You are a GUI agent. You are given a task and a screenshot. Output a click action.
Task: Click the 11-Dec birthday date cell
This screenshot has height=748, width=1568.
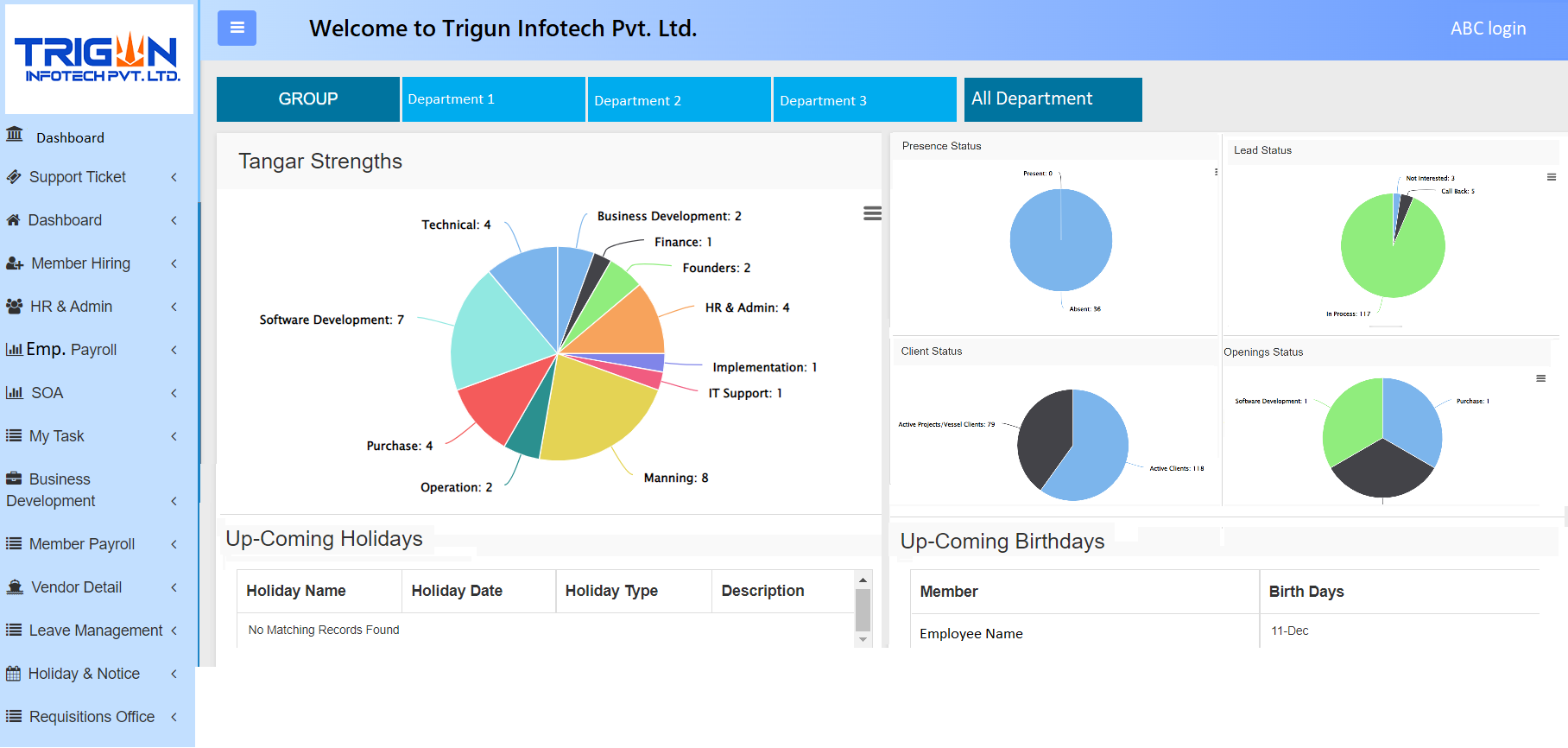[x=1290, y=631]
